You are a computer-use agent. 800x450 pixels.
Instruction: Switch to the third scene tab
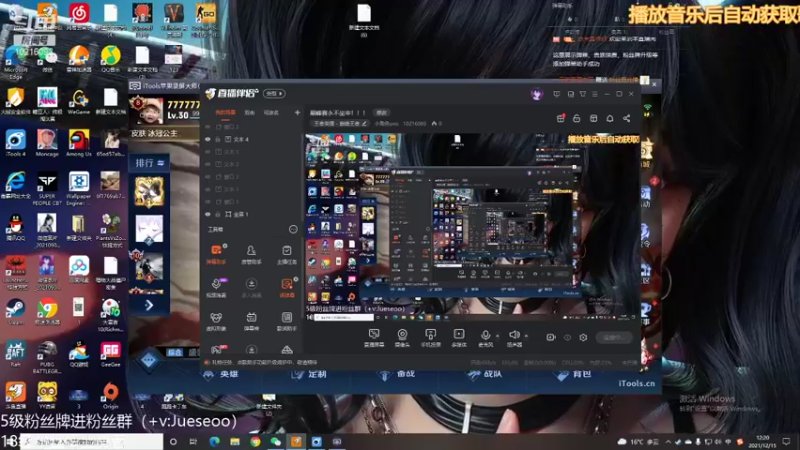click(271, 112)
